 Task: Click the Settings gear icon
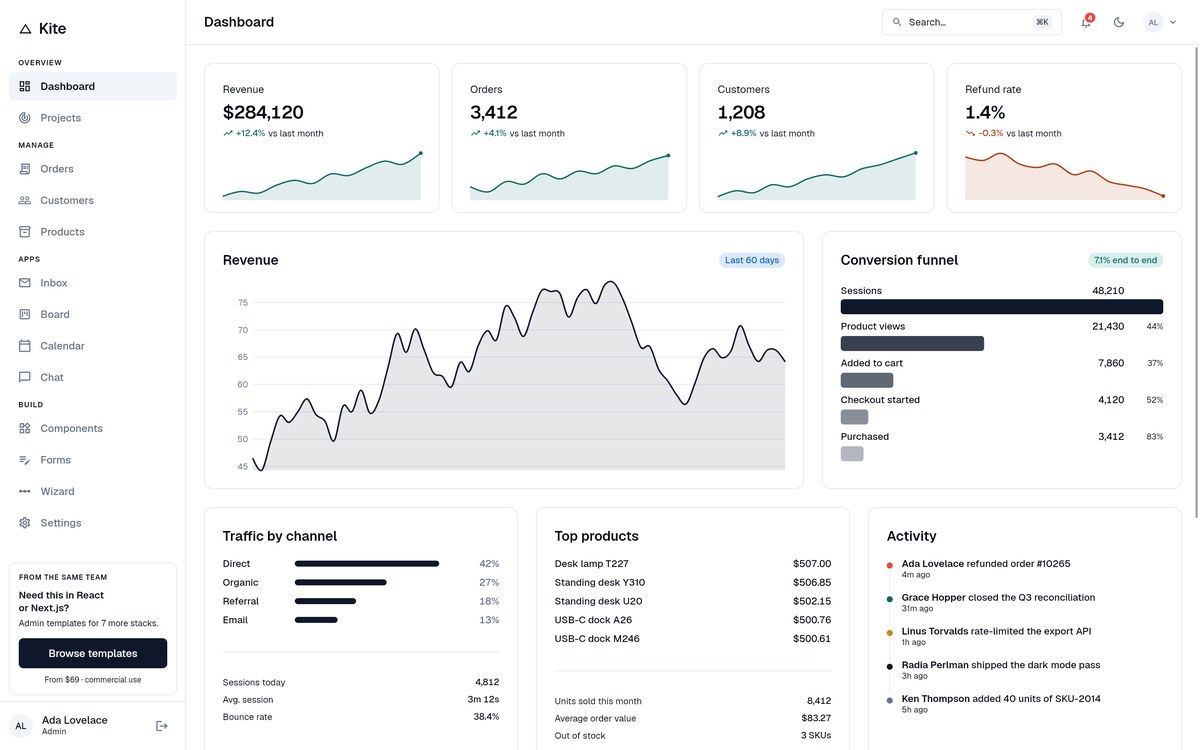(25, 523)
